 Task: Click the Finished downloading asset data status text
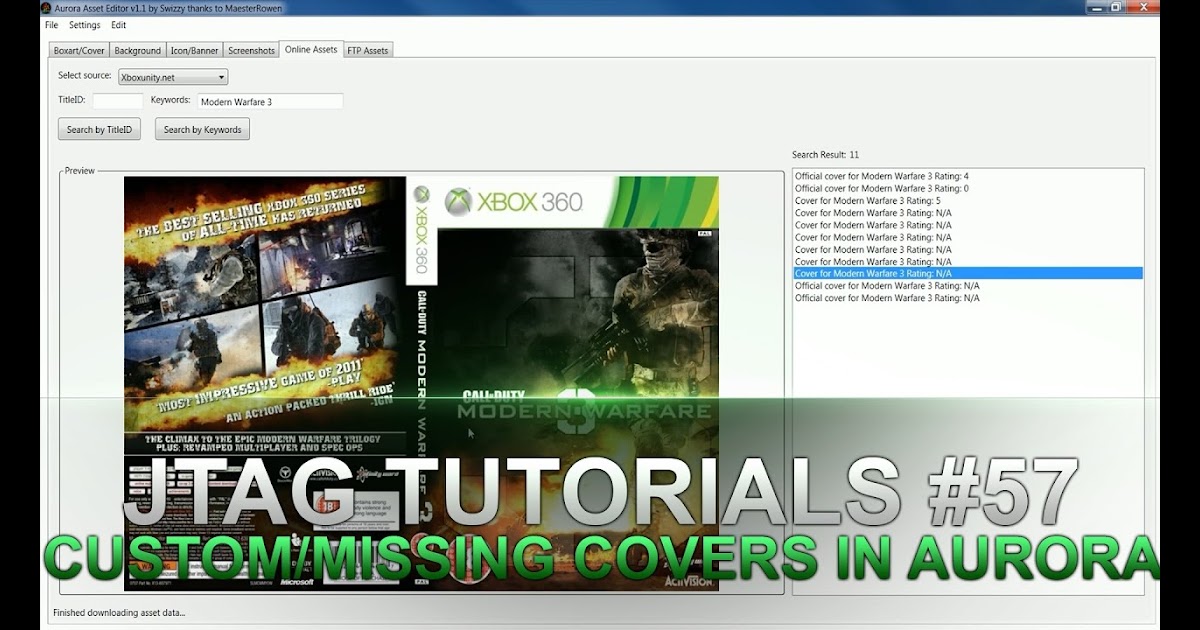119,612
